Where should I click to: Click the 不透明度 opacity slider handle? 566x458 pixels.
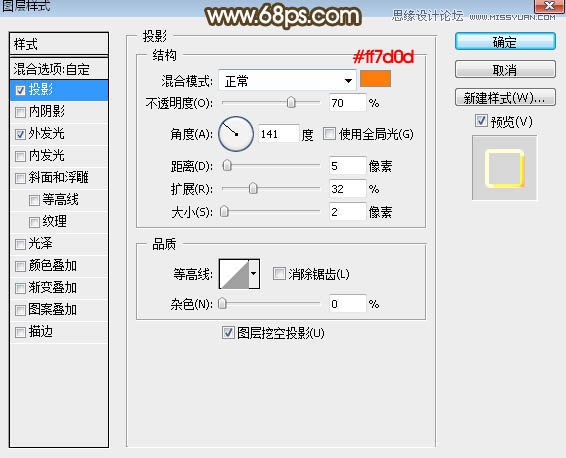click(291, 102)
